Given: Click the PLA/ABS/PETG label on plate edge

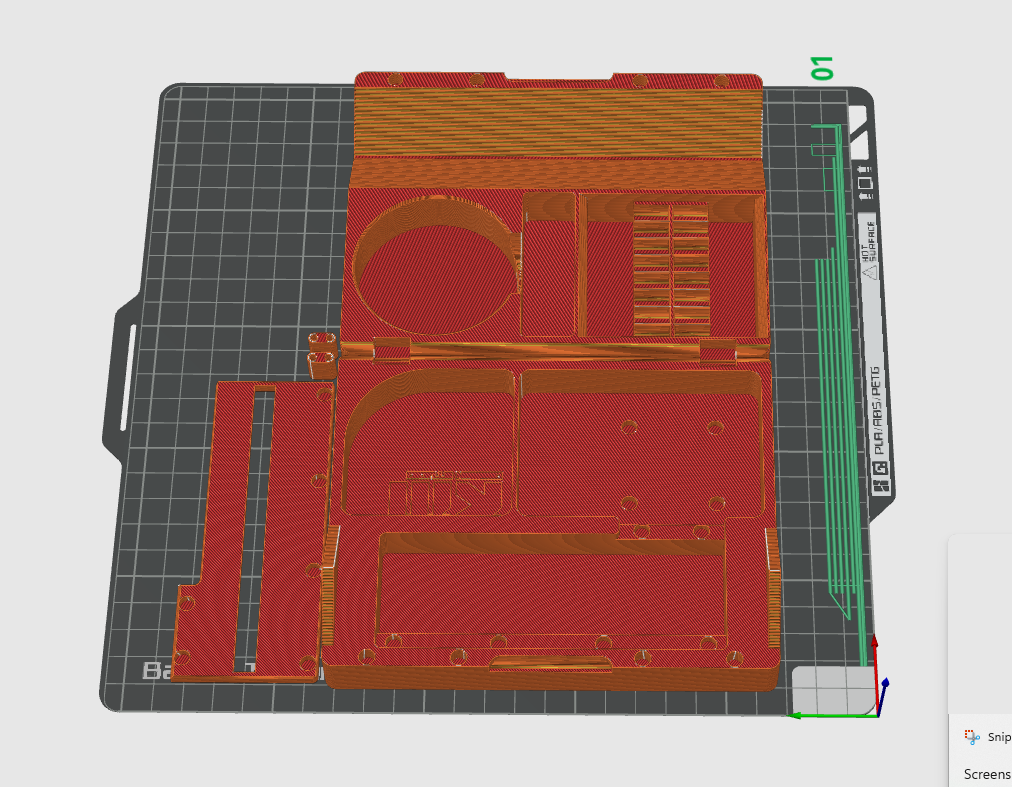Looking at the screenshot, I should pos(876,411).
